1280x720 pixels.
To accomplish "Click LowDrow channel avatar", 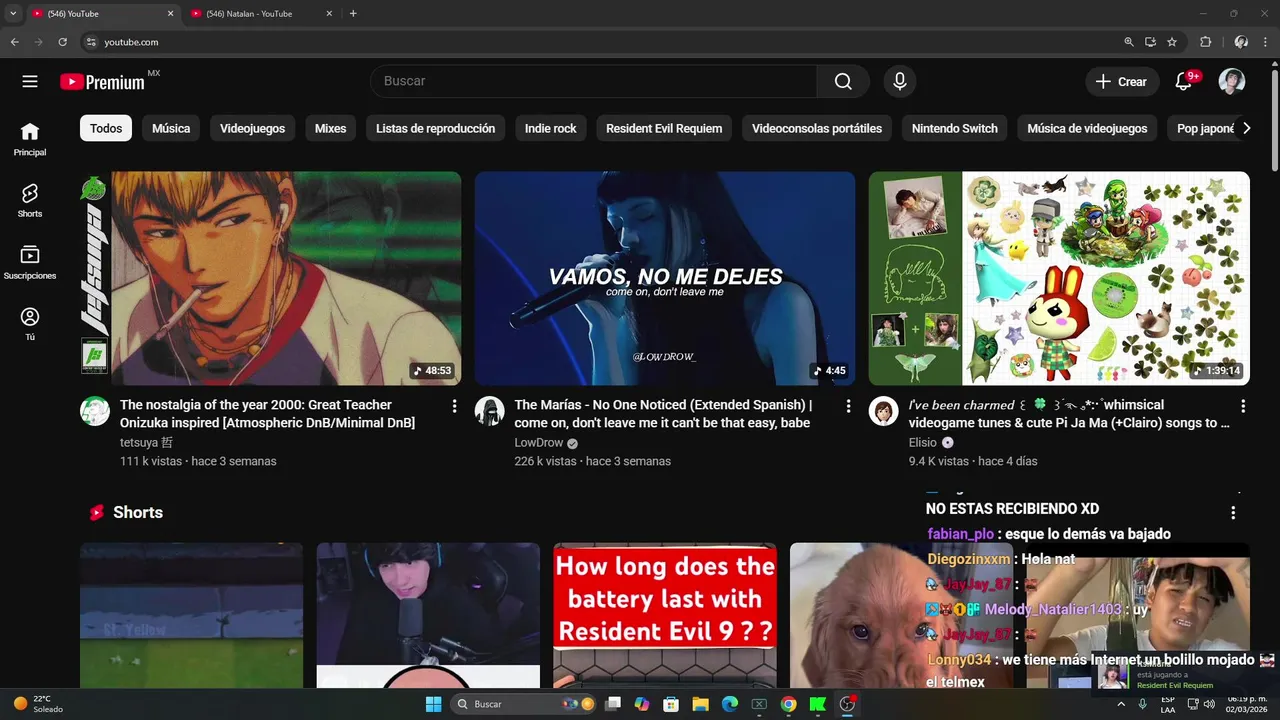I will (489, 411).
